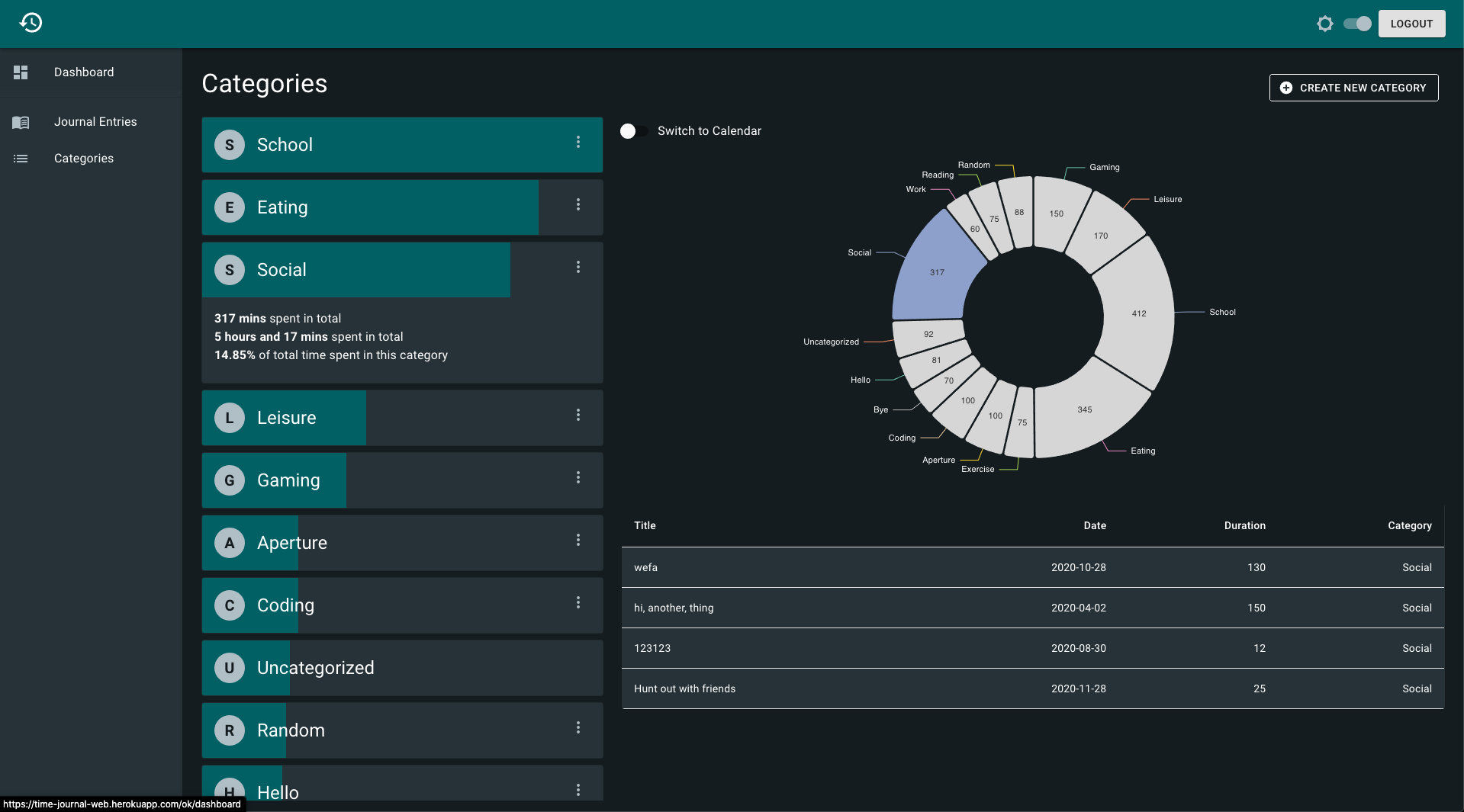
Task: Click the Gaming category avatar icon
Action: pyautogui.click(x=230, y=480)
